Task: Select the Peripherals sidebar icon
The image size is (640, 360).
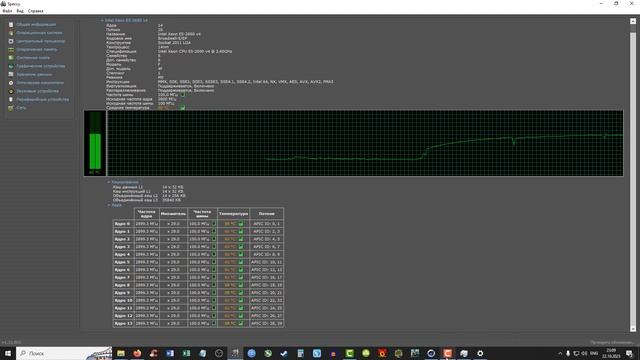Action: [x=11, y=100]
